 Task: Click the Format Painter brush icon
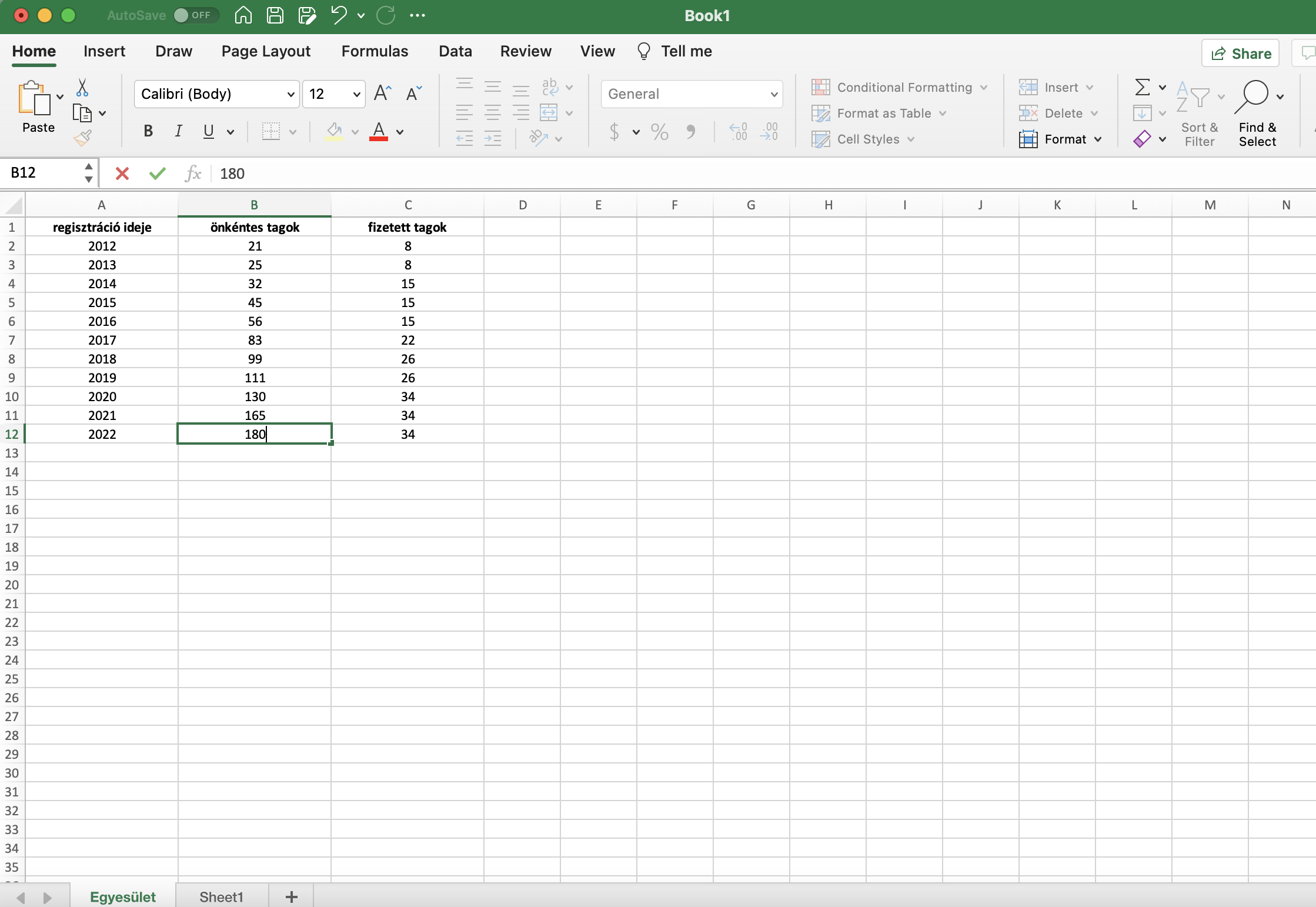click(82, 139)
